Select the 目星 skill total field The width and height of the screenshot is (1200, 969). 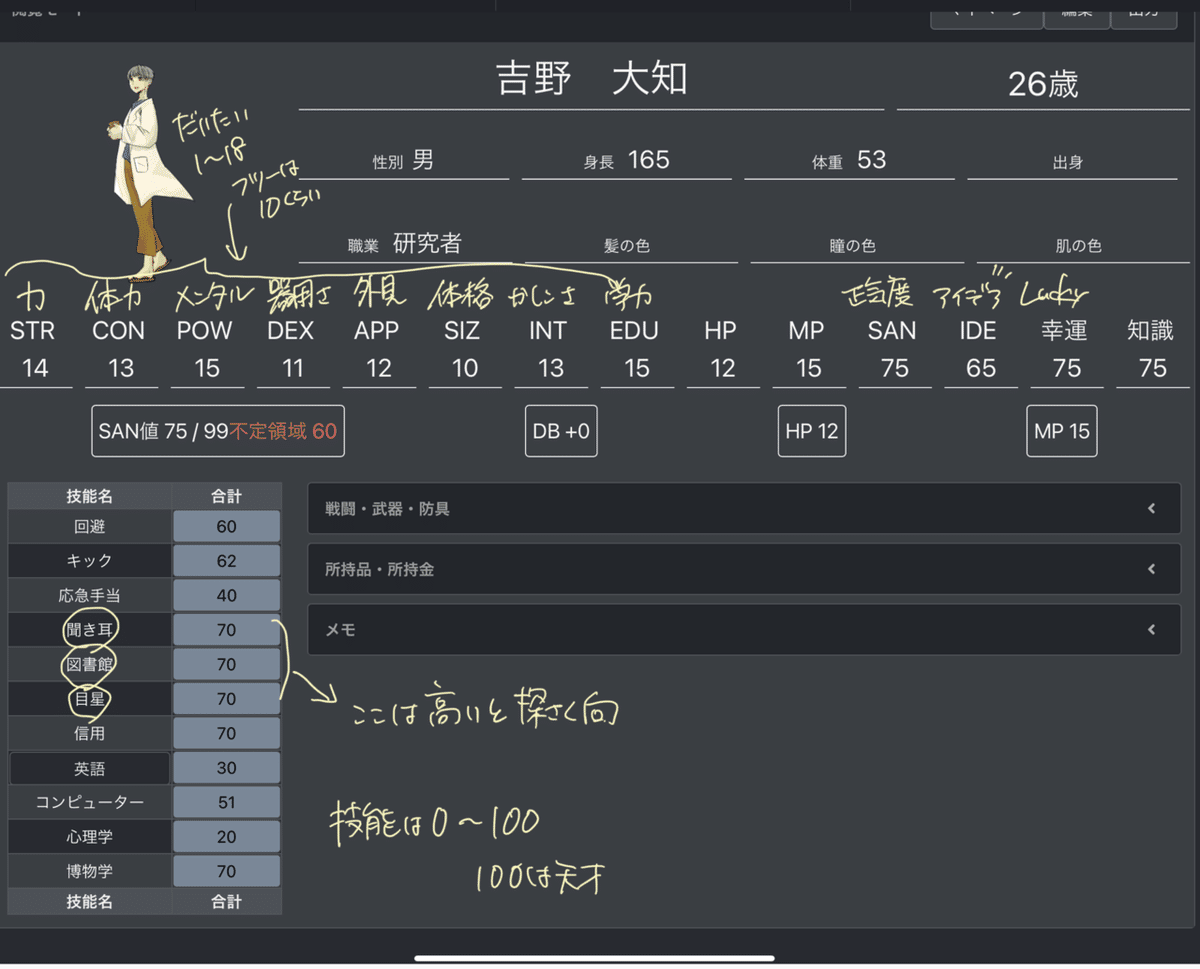tap(226, 698)
